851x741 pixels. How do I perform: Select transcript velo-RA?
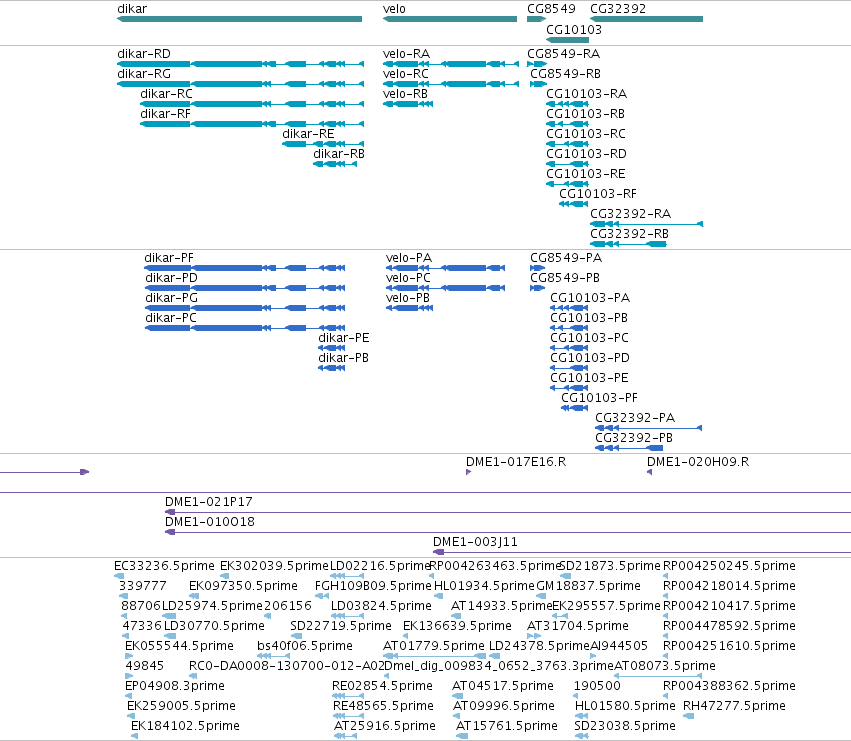pyautogui.click(x=451, y=64)
